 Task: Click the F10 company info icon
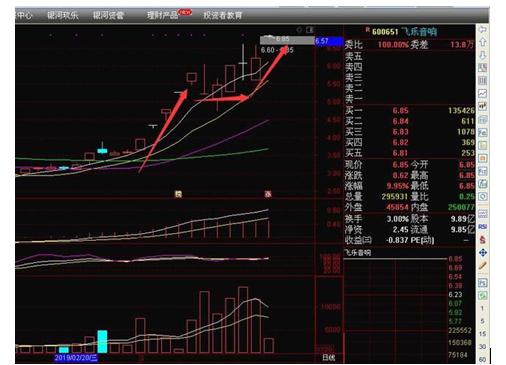[482, 132]
